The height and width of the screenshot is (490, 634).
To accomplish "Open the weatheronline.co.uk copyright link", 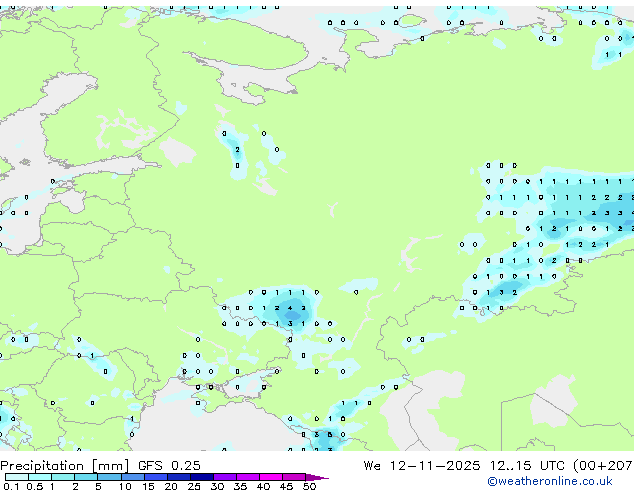I will (x=550, y=481).
